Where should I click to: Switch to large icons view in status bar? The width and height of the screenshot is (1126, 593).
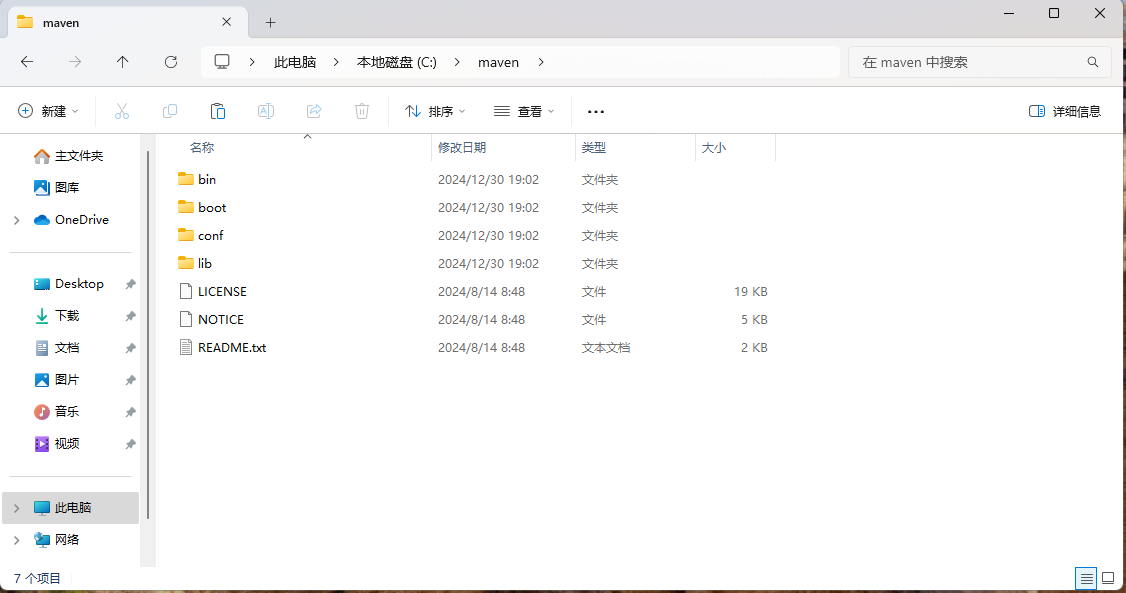coord(1108,578)
